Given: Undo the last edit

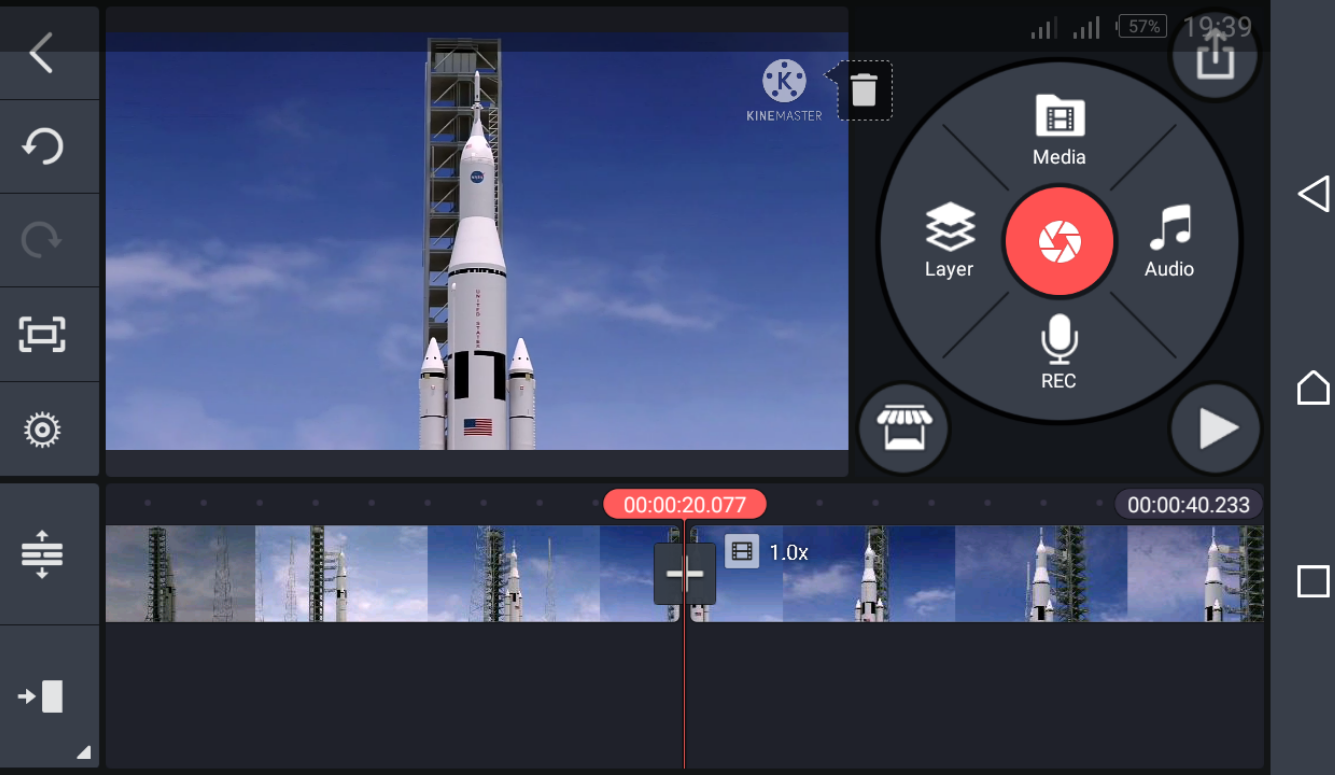Looking at the screenshot, I should pyautogui.click(x=40, y=146).
